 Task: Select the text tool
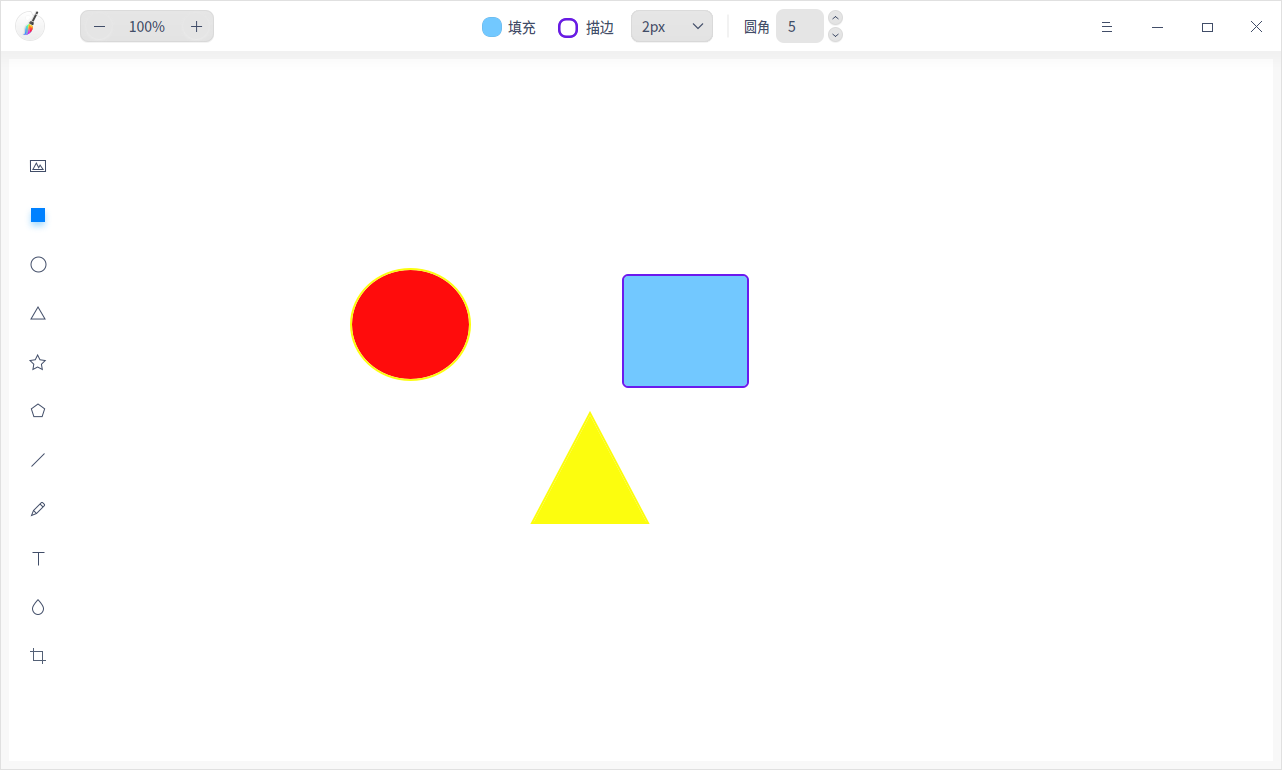[x=38, y=558]
